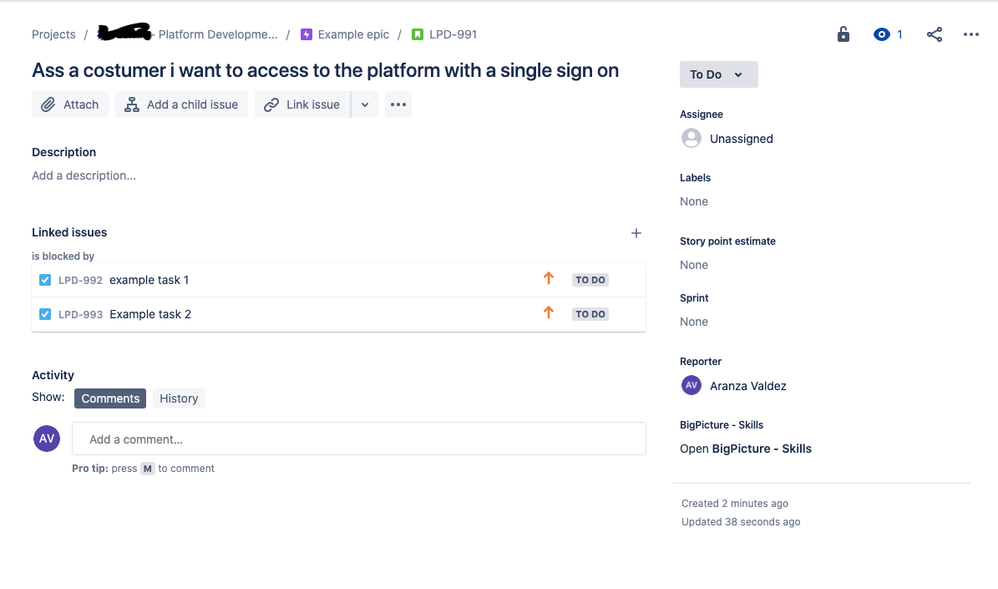The image size is (998, 589).
Task: Click the Add a comment field
Action: pyautogui.click(x=359, y=439)
